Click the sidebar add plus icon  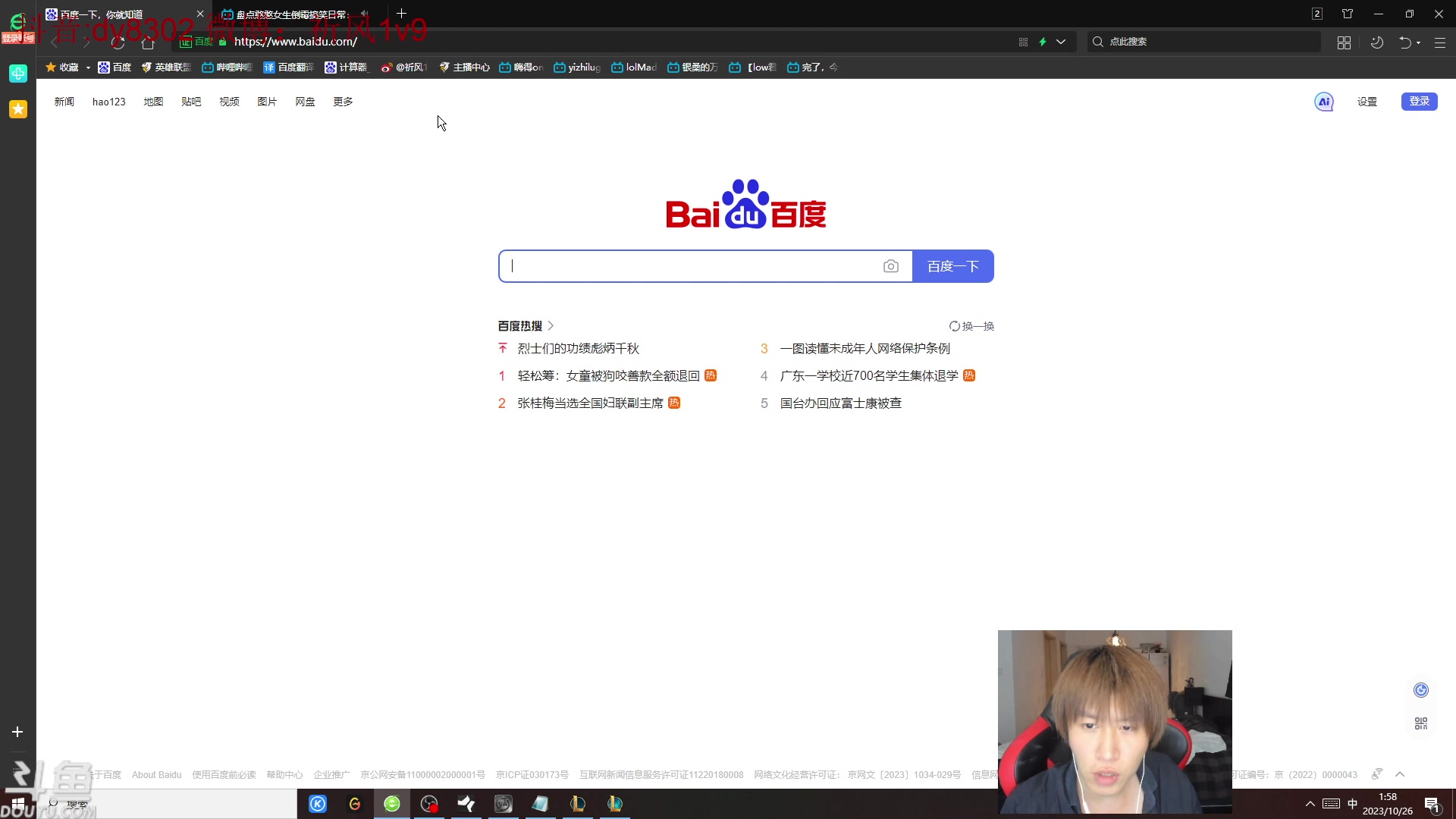pyautogui.click(x=17, y=732)
